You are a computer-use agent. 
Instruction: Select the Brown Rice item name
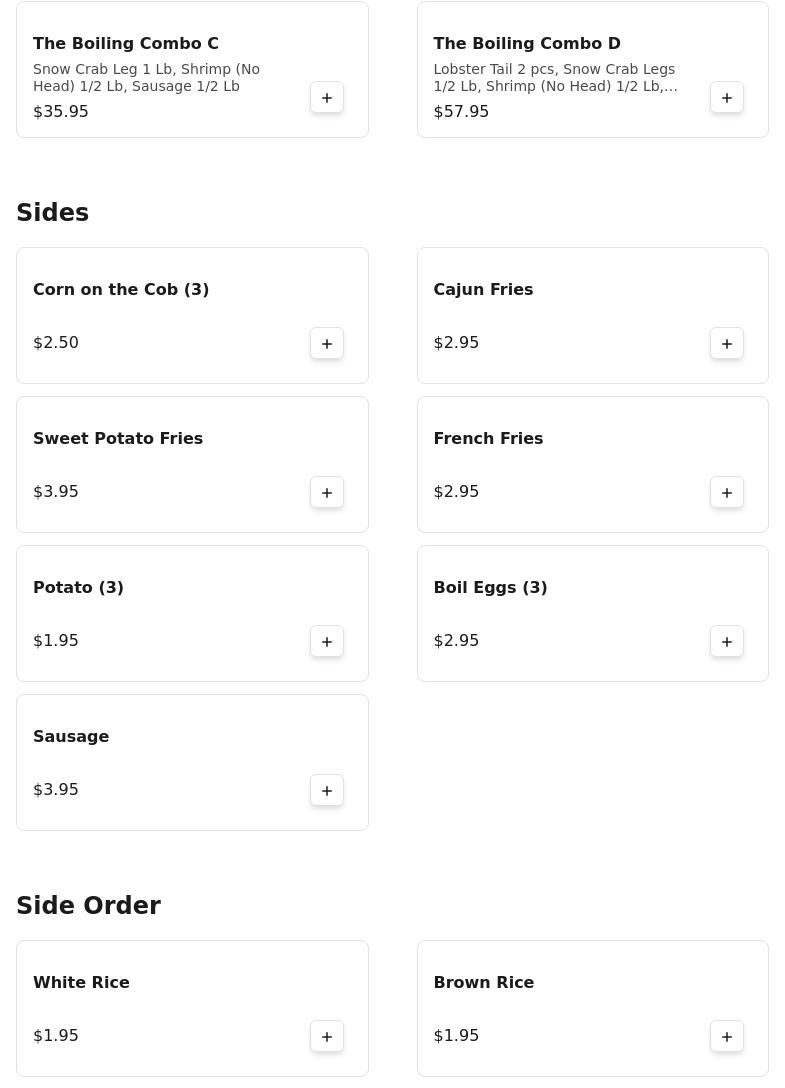(484, 983)
